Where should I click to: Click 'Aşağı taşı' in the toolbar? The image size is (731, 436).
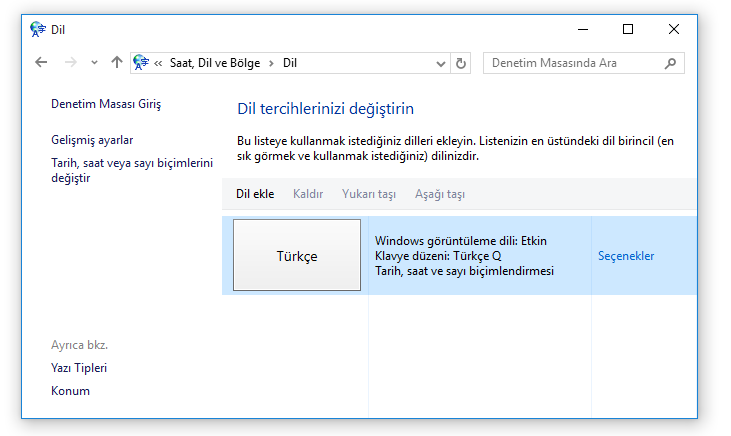tap(440, 194)
